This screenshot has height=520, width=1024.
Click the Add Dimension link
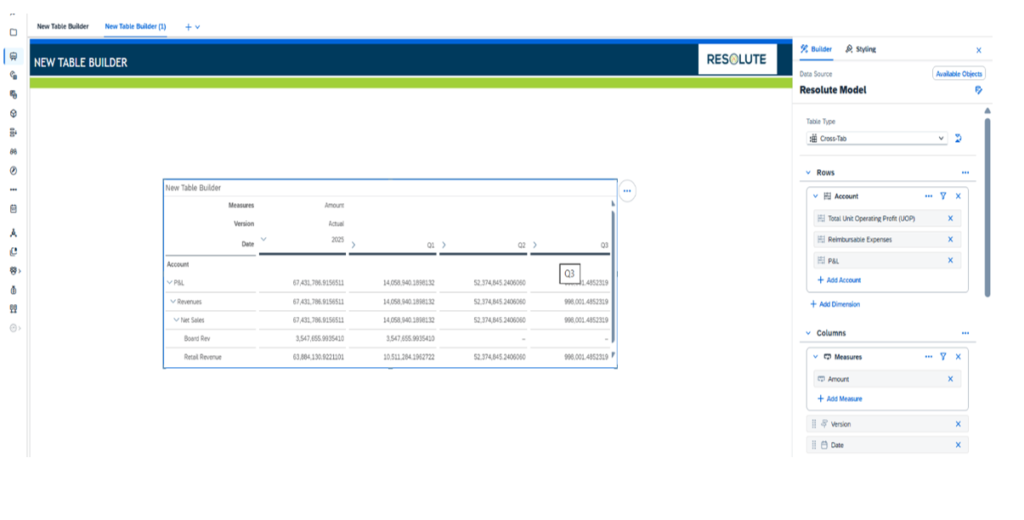click(834, 304)
